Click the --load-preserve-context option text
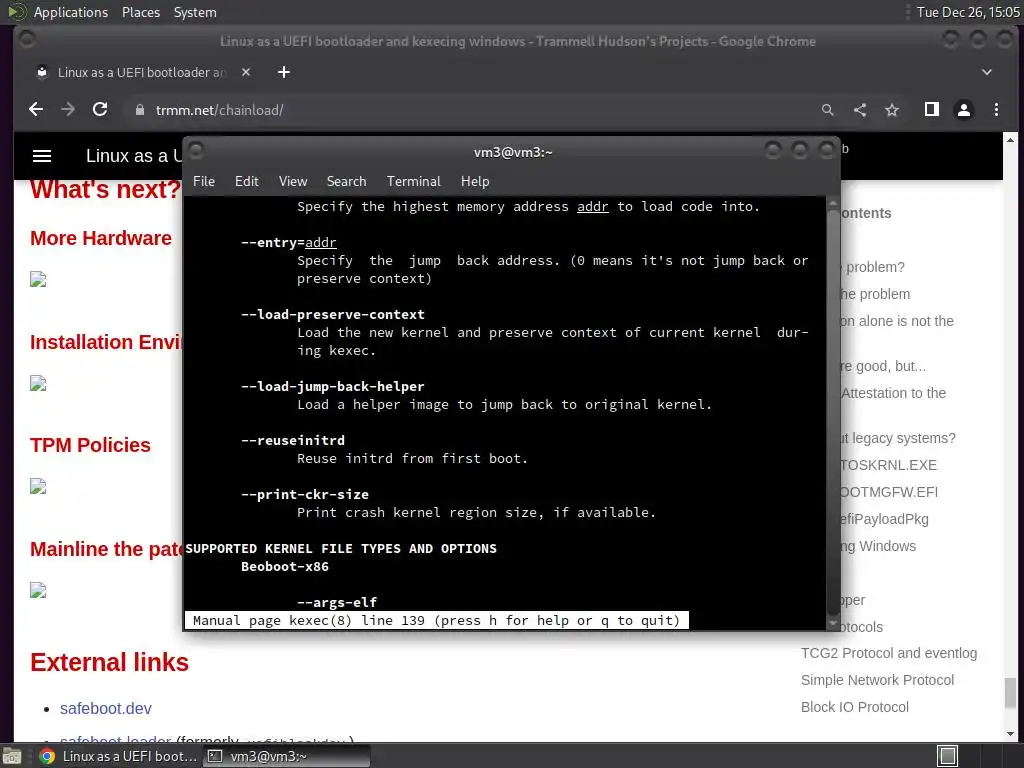 tap(332, 314)
